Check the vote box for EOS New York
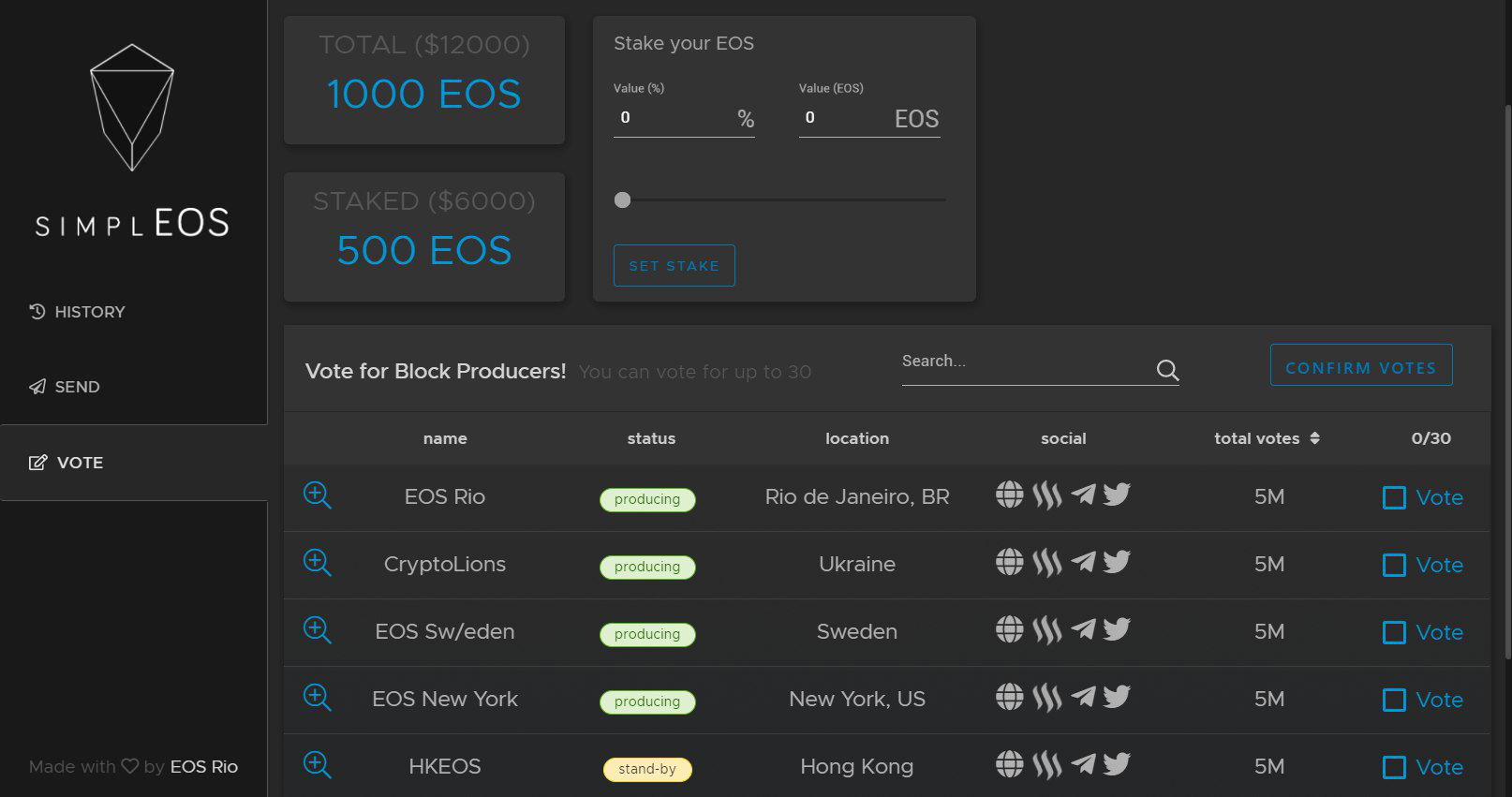Image resolution: width=1512 pixels, height=797 pixels. coord(1394,700)
